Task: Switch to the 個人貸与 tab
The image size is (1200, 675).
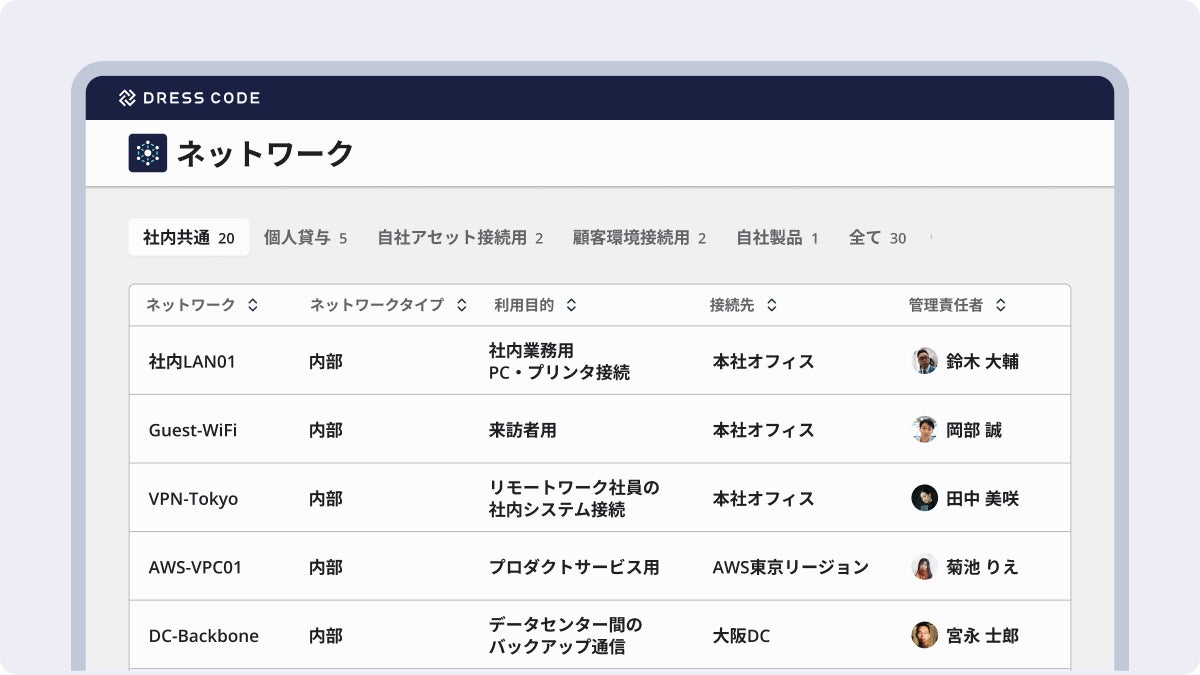Action: click(305, 238)
